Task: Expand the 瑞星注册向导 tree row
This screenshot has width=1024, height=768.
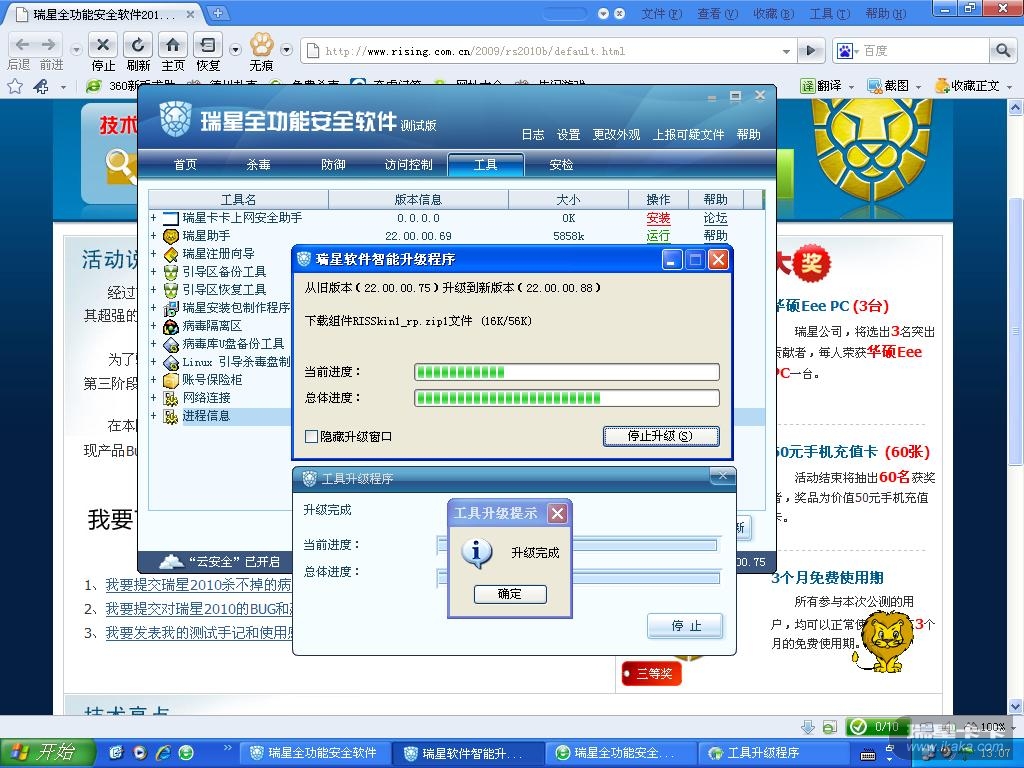Action: (x=153, y=253)
